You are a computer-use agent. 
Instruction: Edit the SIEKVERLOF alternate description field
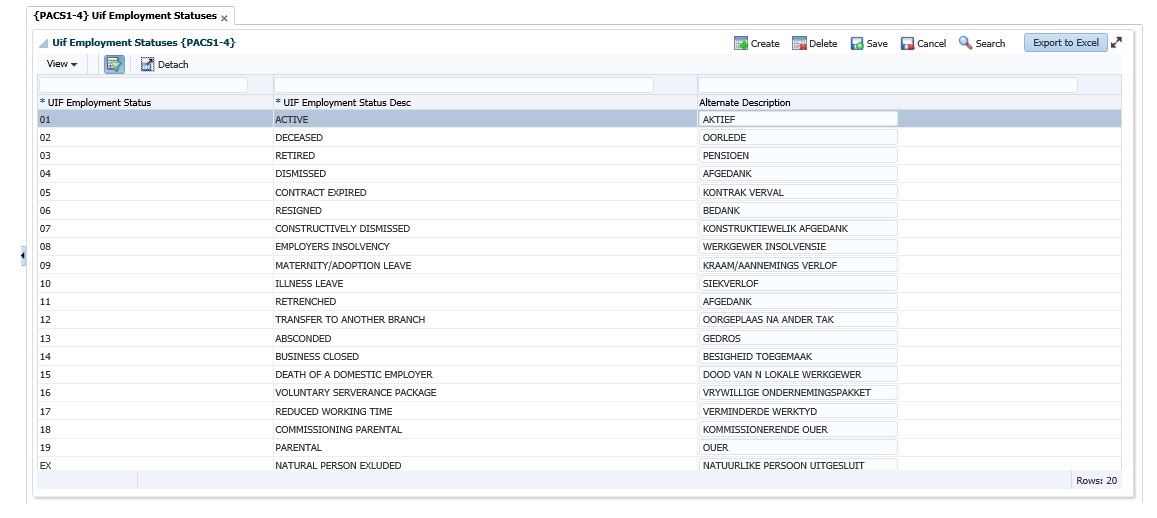[x=798, y=283]
